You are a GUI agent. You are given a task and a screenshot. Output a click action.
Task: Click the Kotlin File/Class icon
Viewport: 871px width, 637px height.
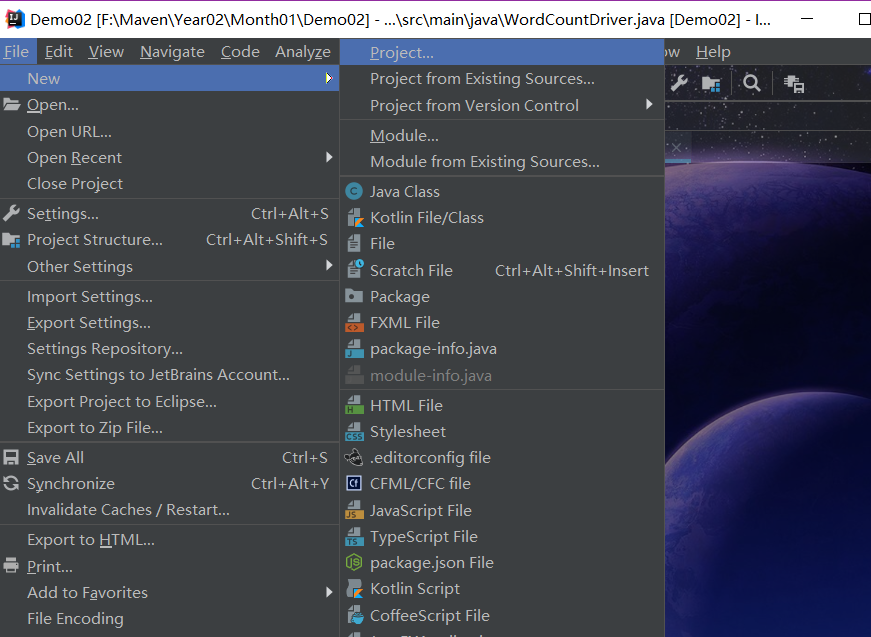click(x=354, y=218)
